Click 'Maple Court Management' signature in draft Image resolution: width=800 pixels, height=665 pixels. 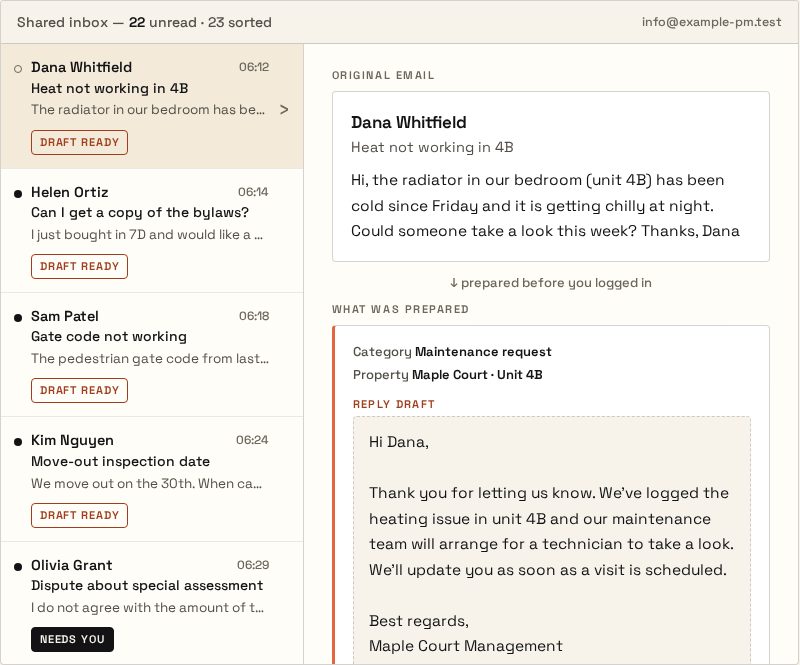[465, 646]
